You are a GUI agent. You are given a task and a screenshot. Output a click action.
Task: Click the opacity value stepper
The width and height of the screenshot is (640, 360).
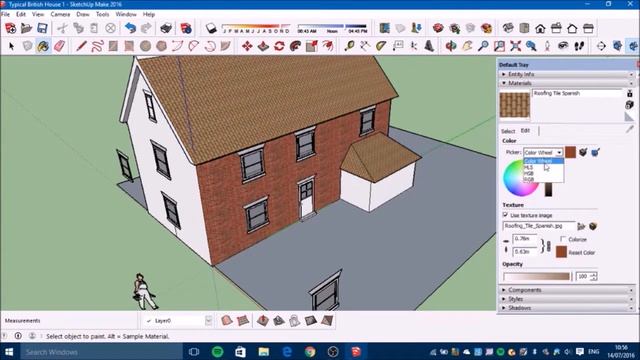coord(593,276)
